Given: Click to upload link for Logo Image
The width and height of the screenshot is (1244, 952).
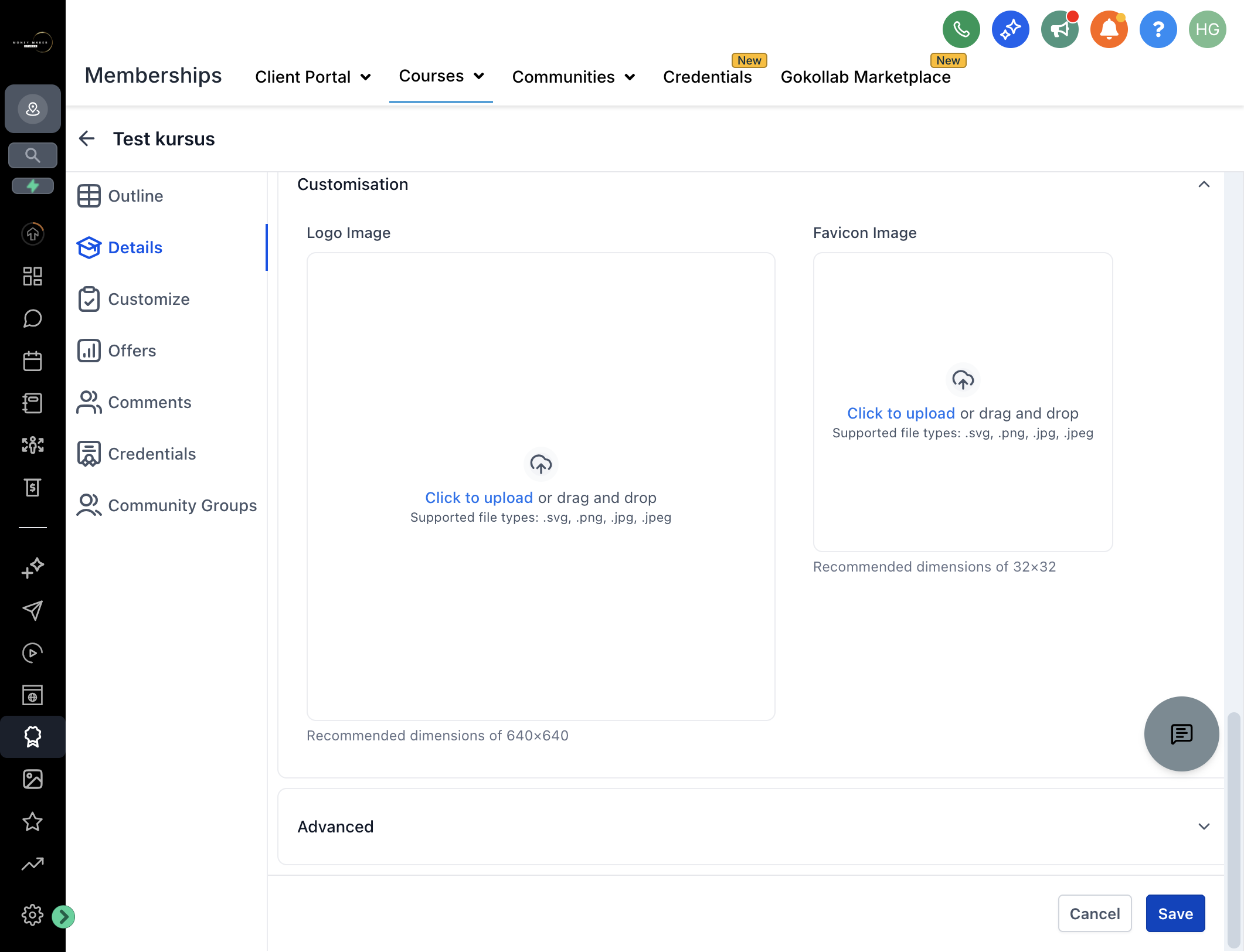Looking at the screenshot, I should pyautogui.click(x=479, y=498).
